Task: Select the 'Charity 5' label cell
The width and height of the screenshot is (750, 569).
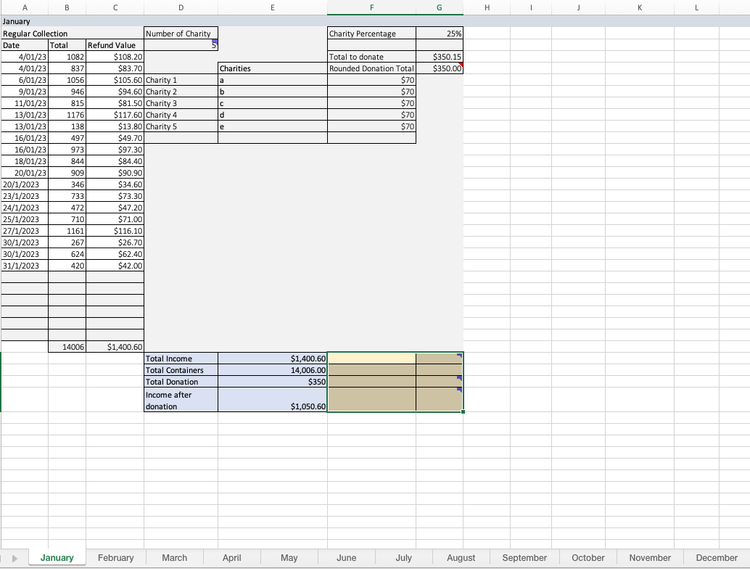Action: point(181,126)
